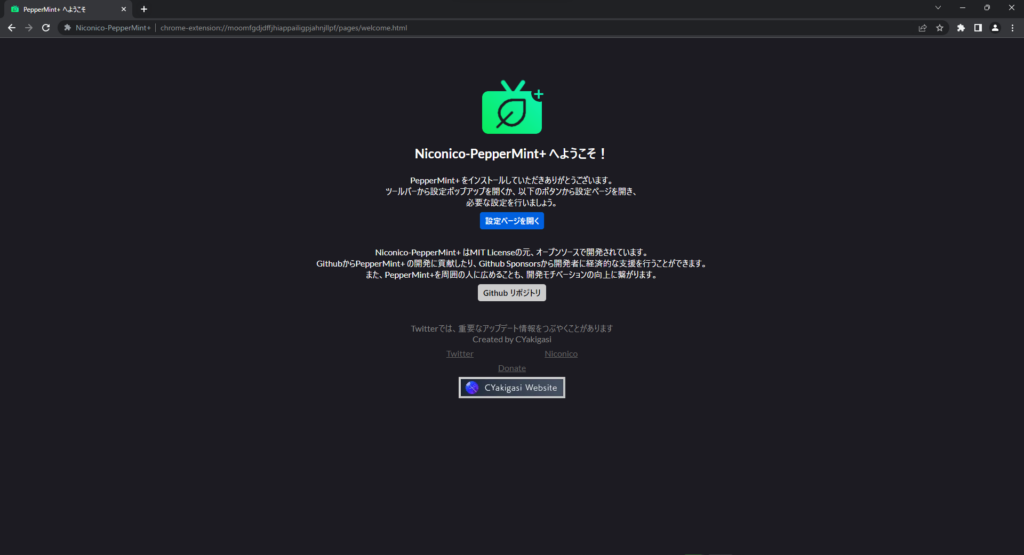Click the PepperMint+ green TV logo

[513, 107]
